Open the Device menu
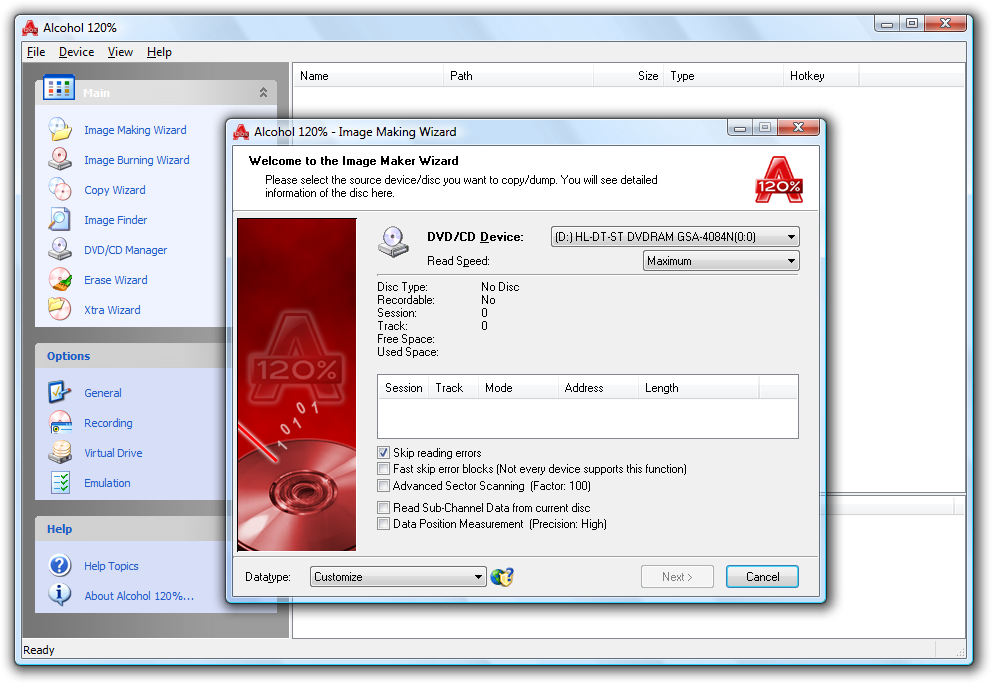 click(76, 52)
